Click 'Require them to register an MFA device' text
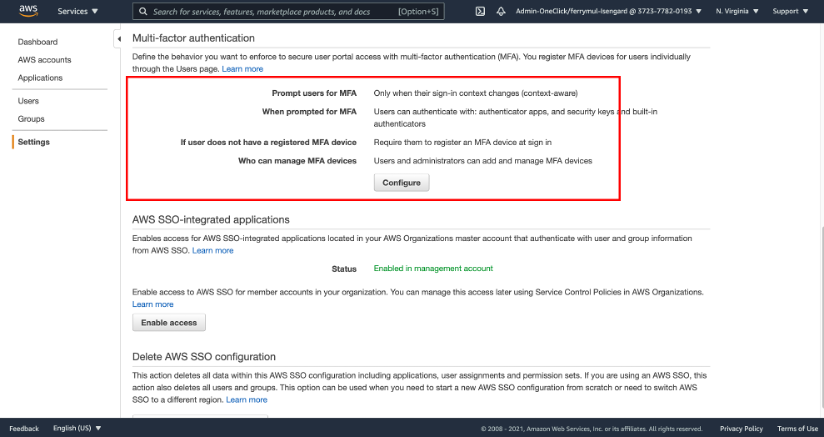Screen dimensions: 824x437 (462, 142)
